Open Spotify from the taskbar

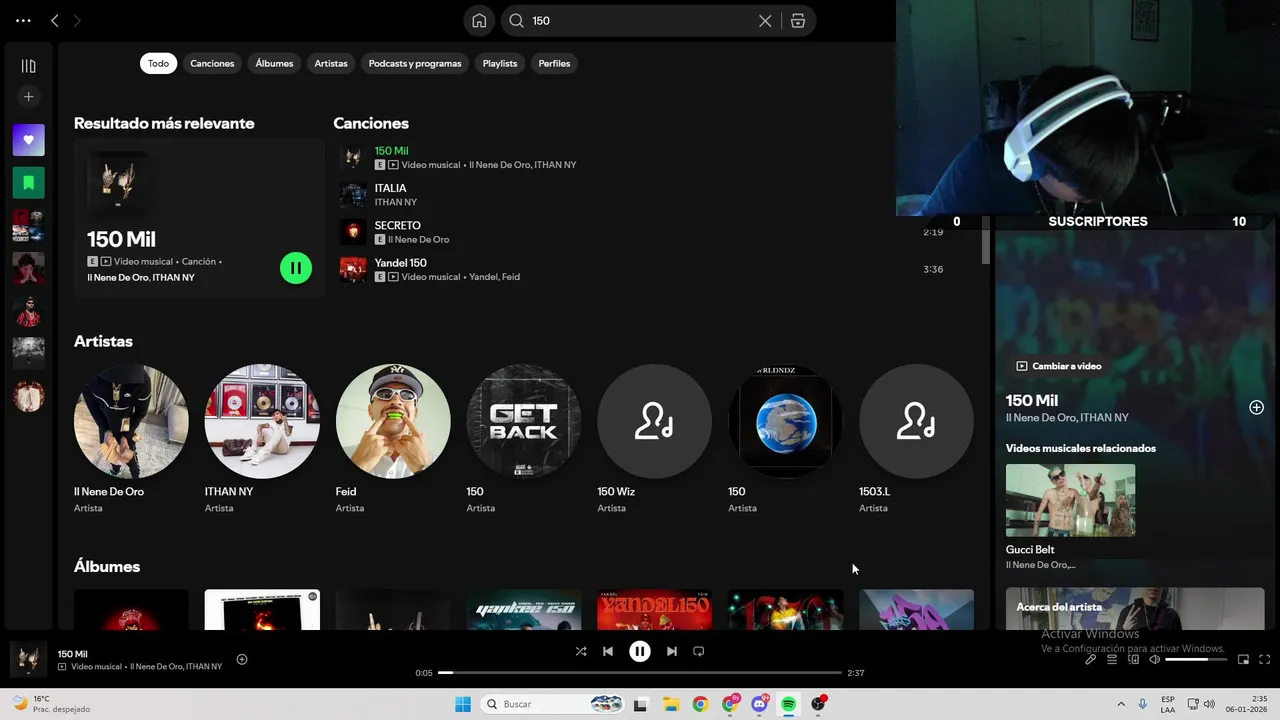[789, 704]
